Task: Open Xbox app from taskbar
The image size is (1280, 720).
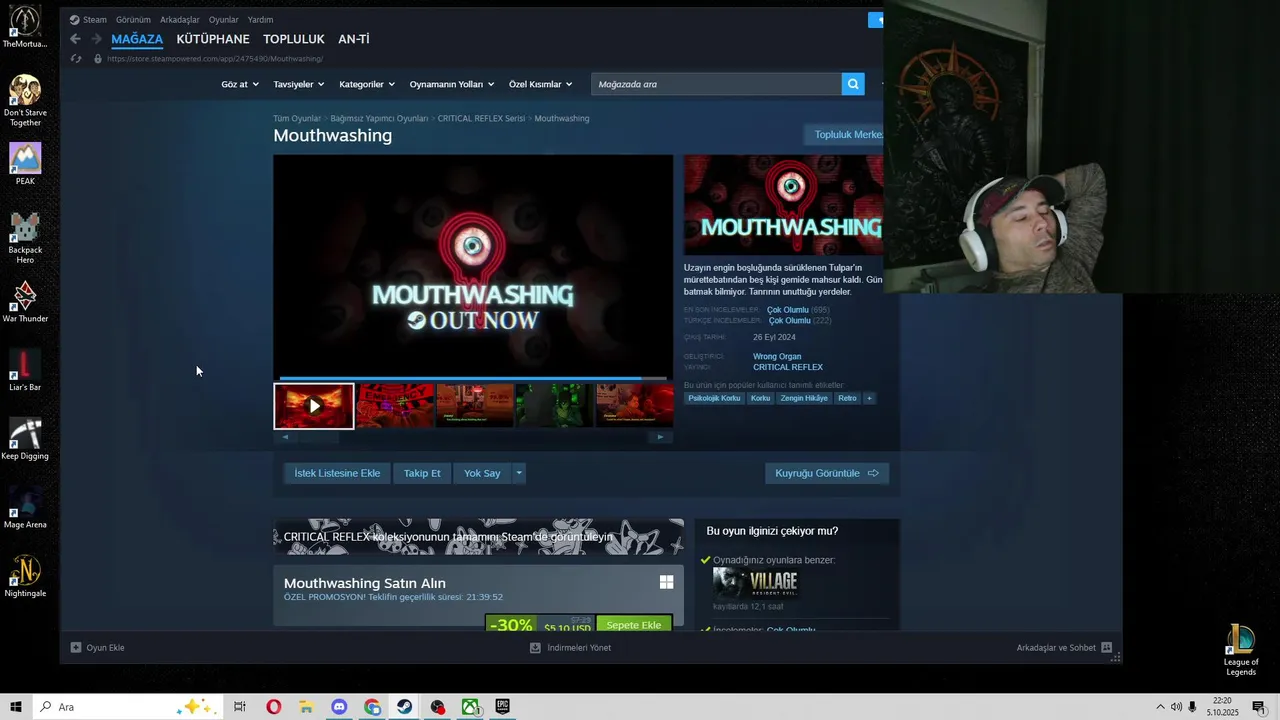Action: click(x=469, y=707)
